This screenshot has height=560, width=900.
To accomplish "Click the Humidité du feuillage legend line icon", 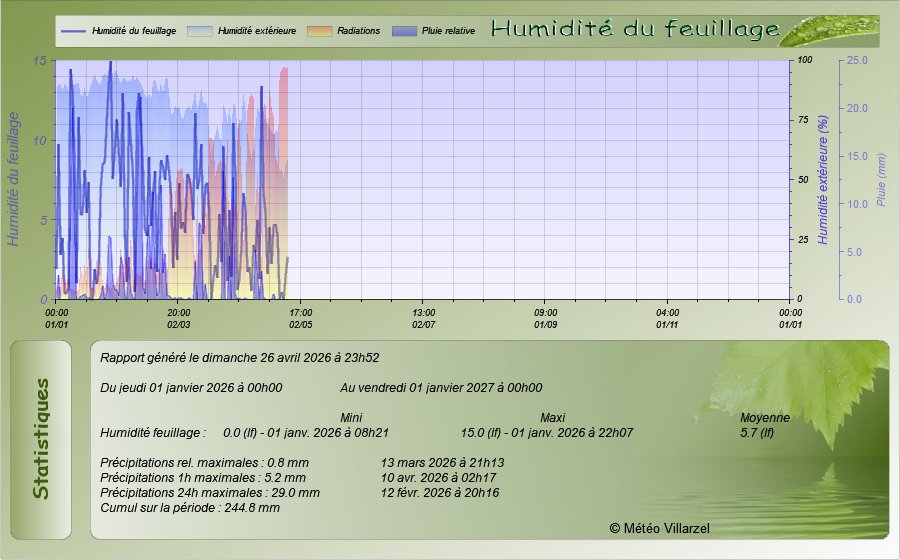I will coord(74,31).
